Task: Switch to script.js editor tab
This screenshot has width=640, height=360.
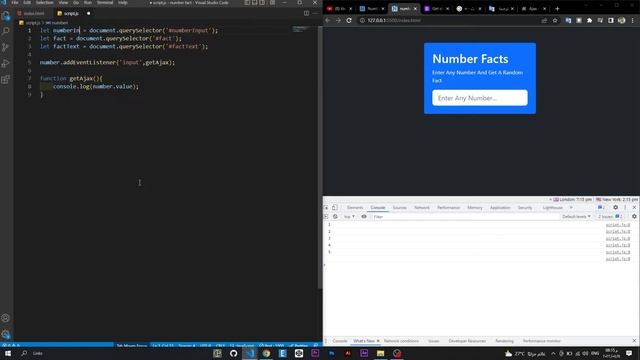Action: (x=70, y=13)
